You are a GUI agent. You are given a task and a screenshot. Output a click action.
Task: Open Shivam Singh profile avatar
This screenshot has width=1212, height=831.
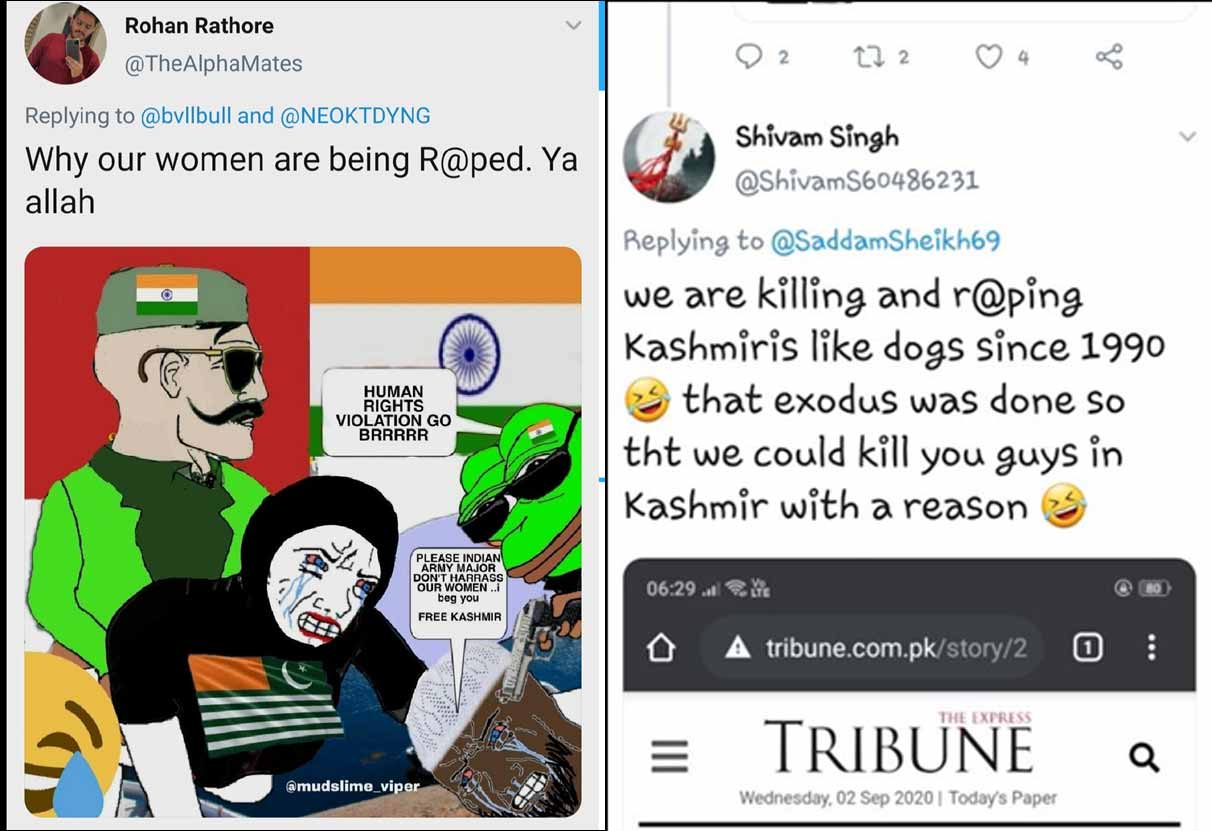[669, 156]
